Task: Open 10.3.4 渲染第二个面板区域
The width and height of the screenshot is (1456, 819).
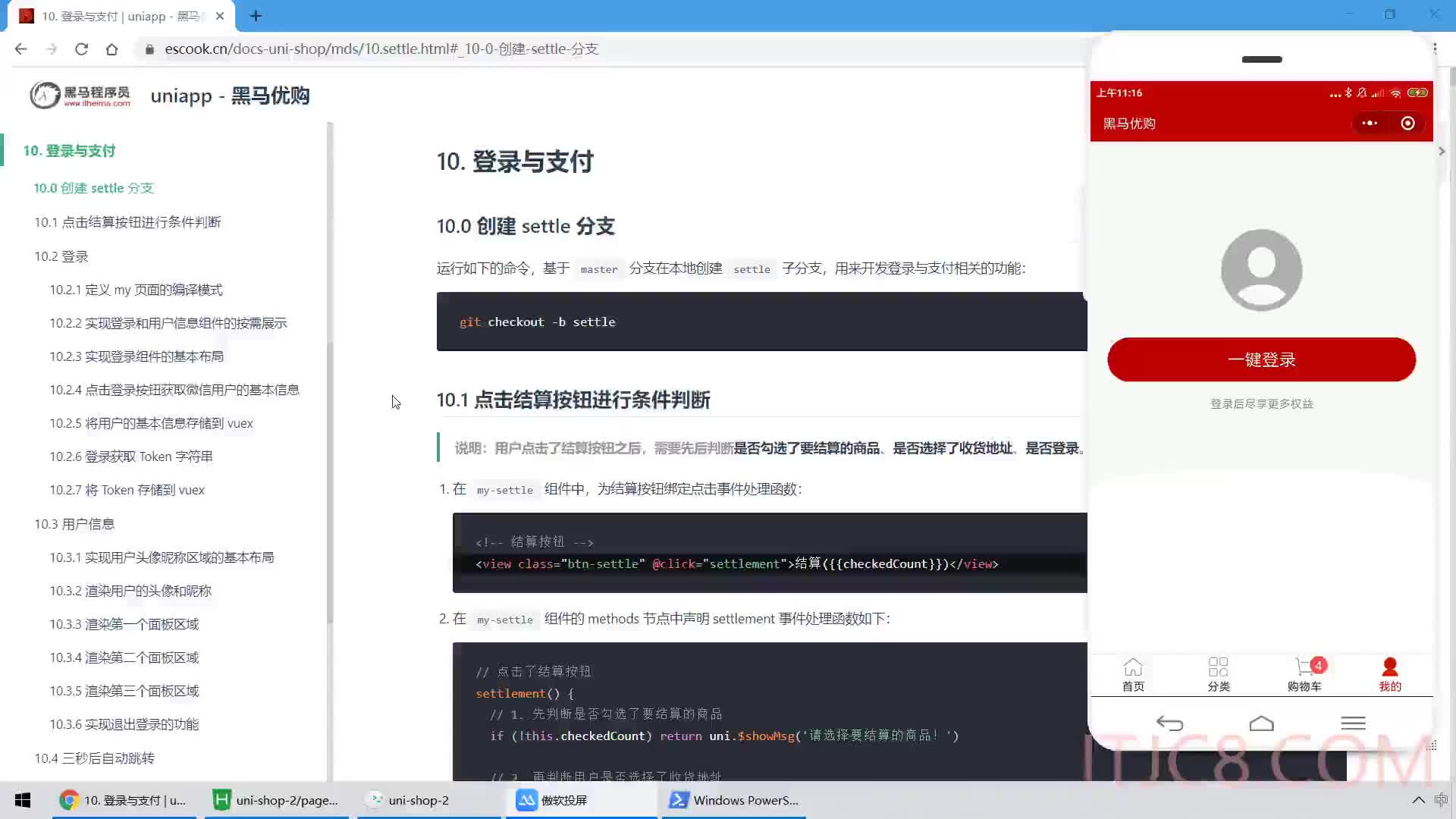Action: [x=124, y=657]
